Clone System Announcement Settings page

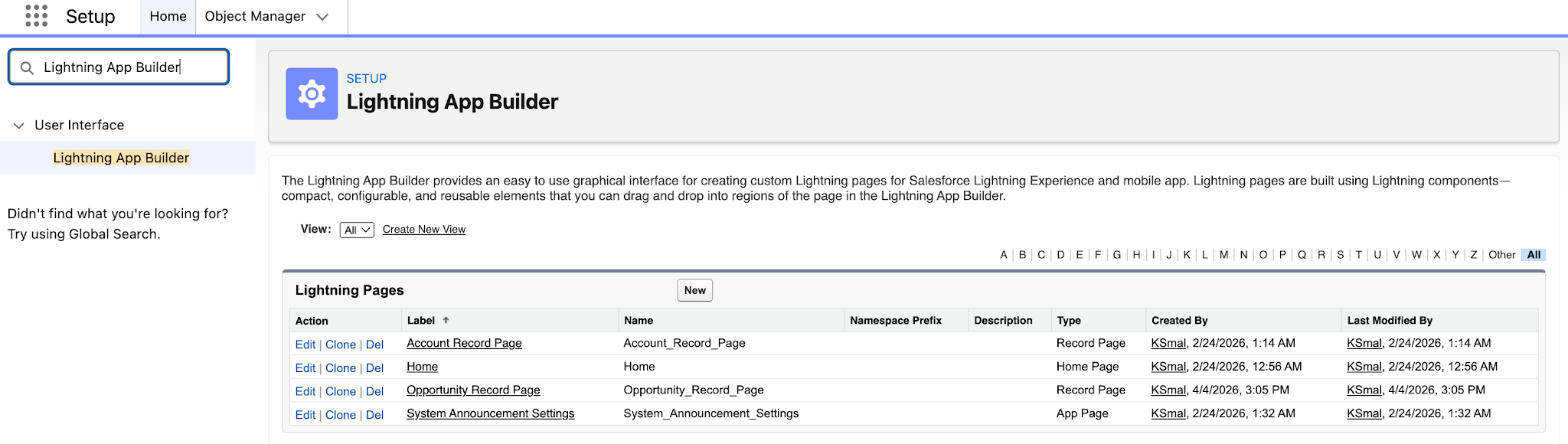[x=341, y=415]
